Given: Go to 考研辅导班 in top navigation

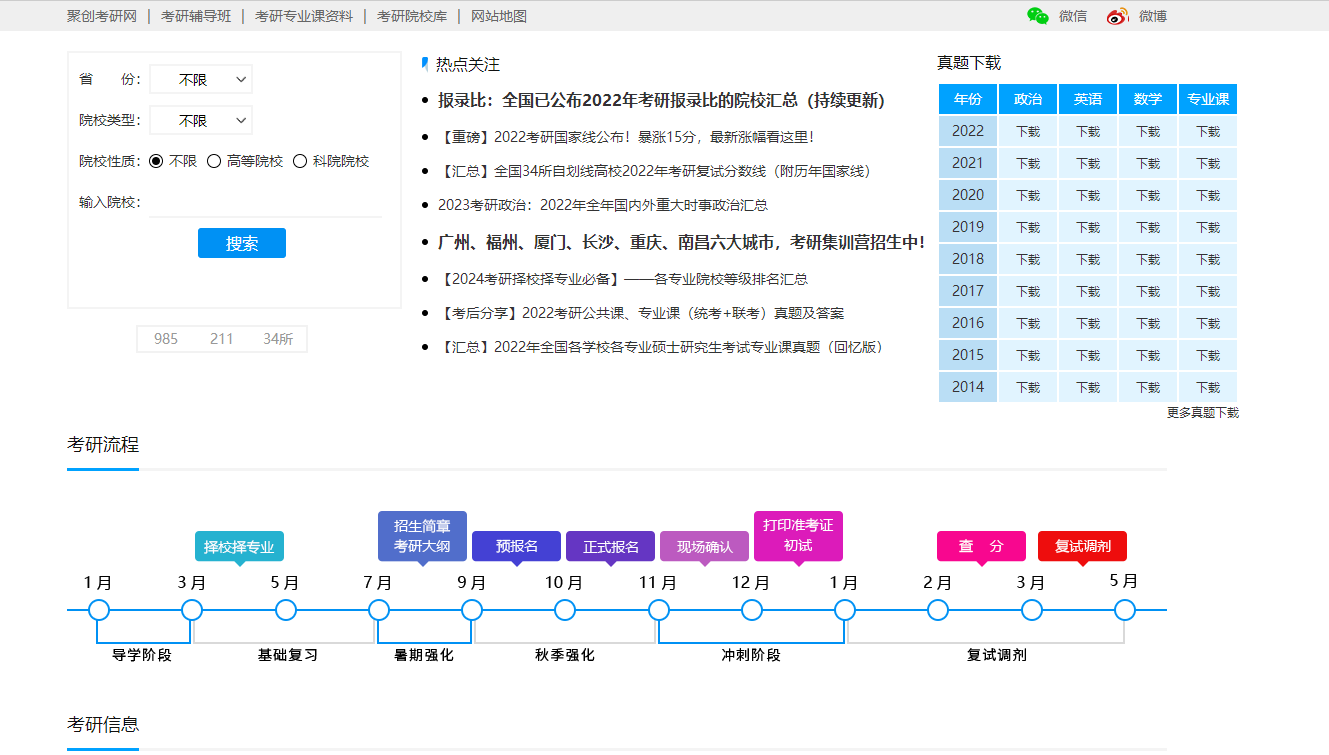Looking at the screenshot, I should click(x=196, y=16).
